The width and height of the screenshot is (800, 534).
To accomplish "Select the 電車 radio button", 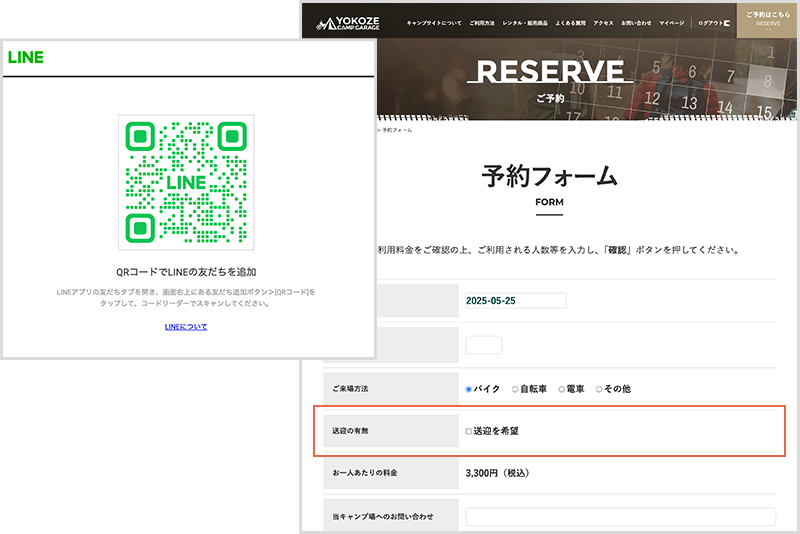I will coord(561,389).
